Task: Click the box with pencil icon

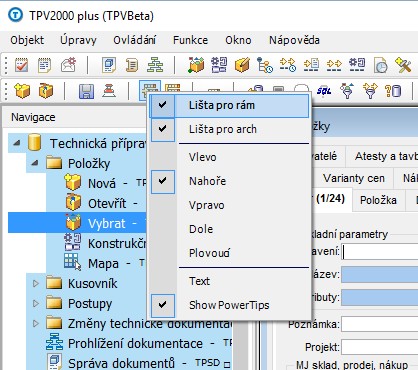Action: click(242, 65)
